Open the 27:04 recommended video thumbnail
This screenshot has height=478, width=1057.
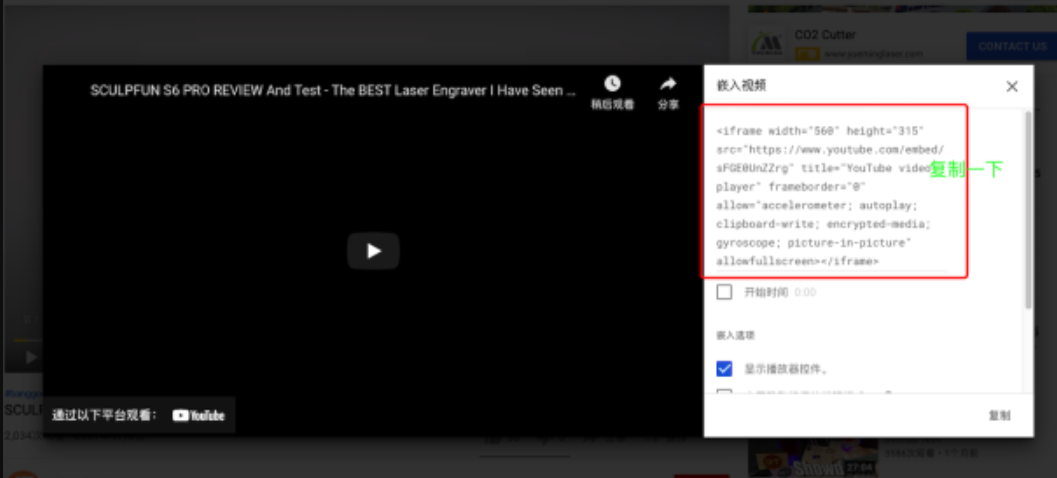tap(813, 458)
